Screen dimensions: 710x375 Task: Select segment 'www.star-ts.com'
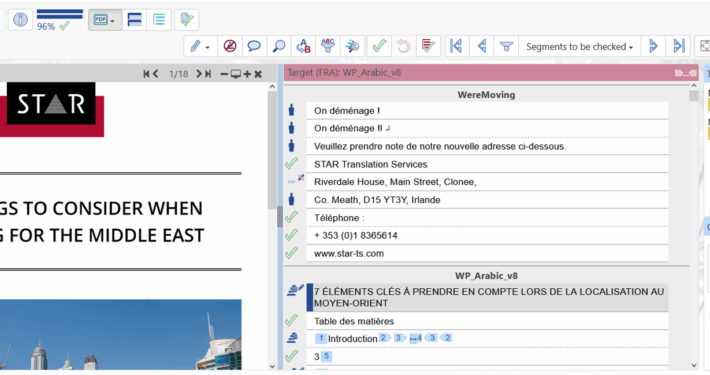[x=487, y=253]
